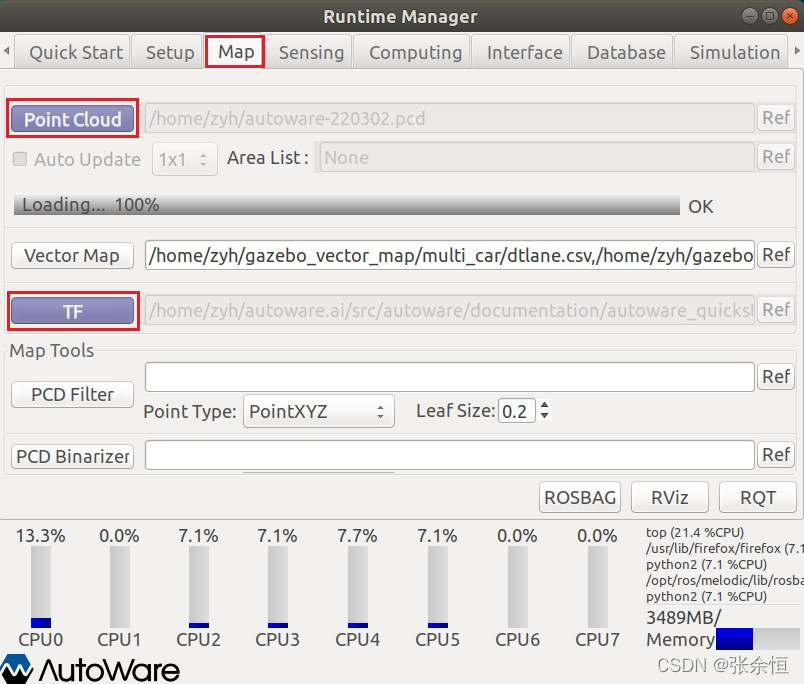
Task: Click the 'top (21.4 %CPU)' process text
Action: point(695,532)
